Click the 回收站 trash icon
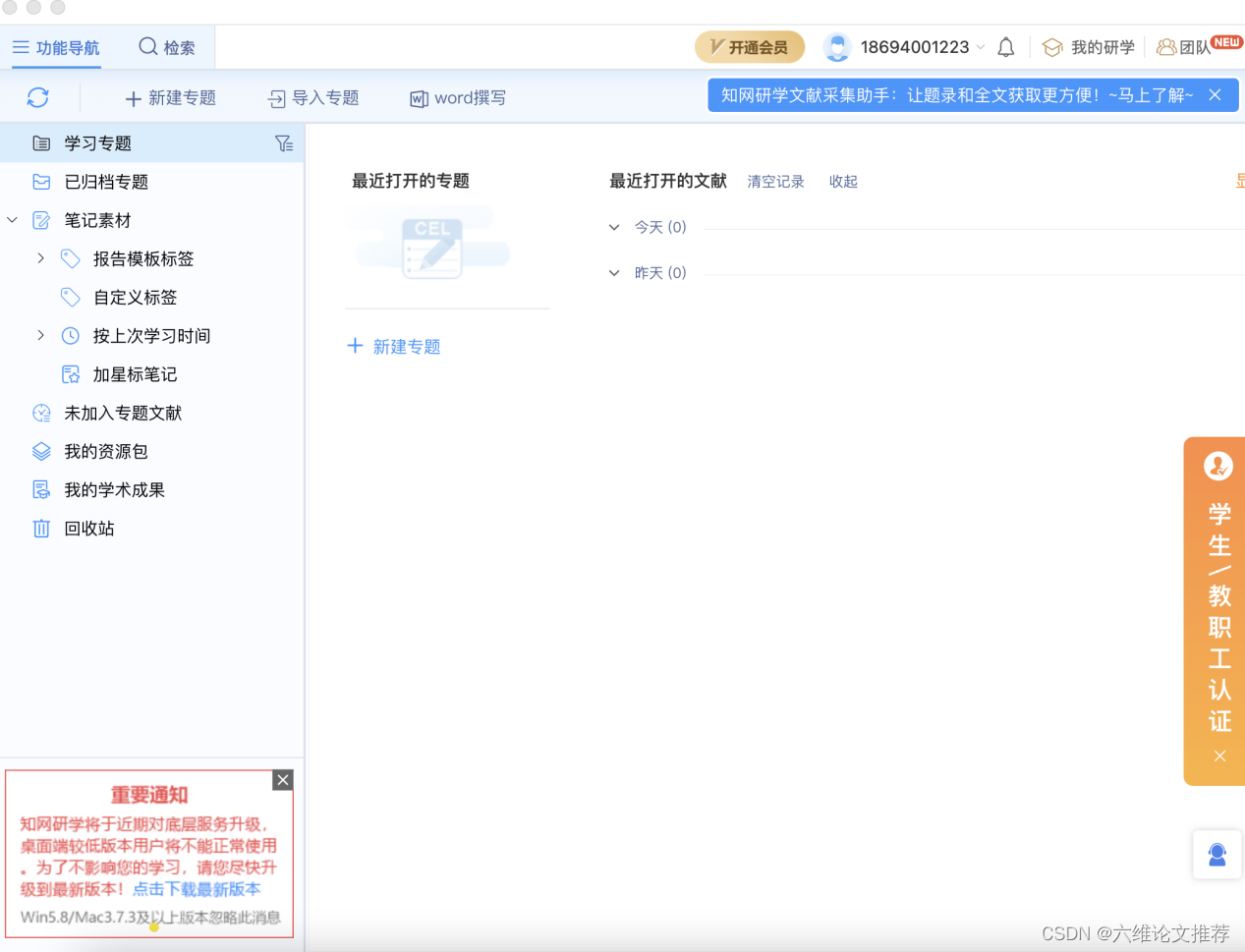1245x952 pixels. tap(41, 529)
